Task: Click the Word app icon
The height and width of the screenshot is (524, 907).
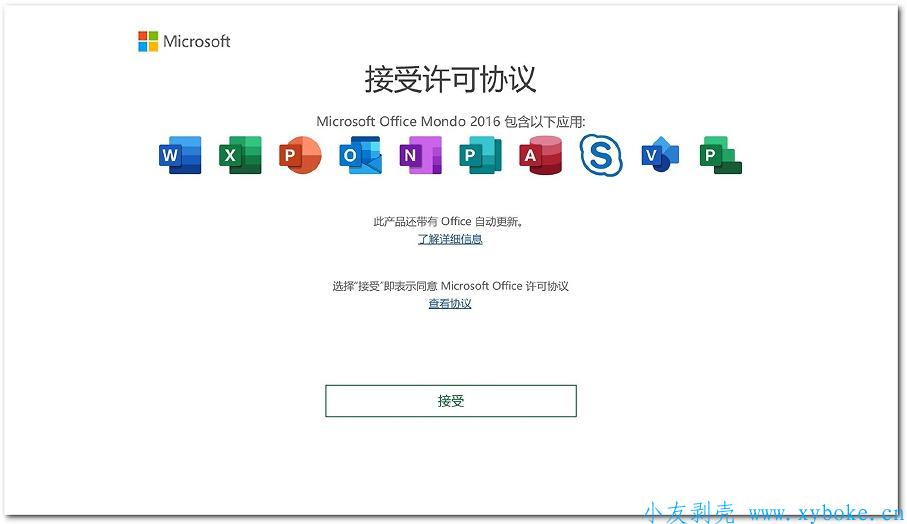Action: coord(180,156)
